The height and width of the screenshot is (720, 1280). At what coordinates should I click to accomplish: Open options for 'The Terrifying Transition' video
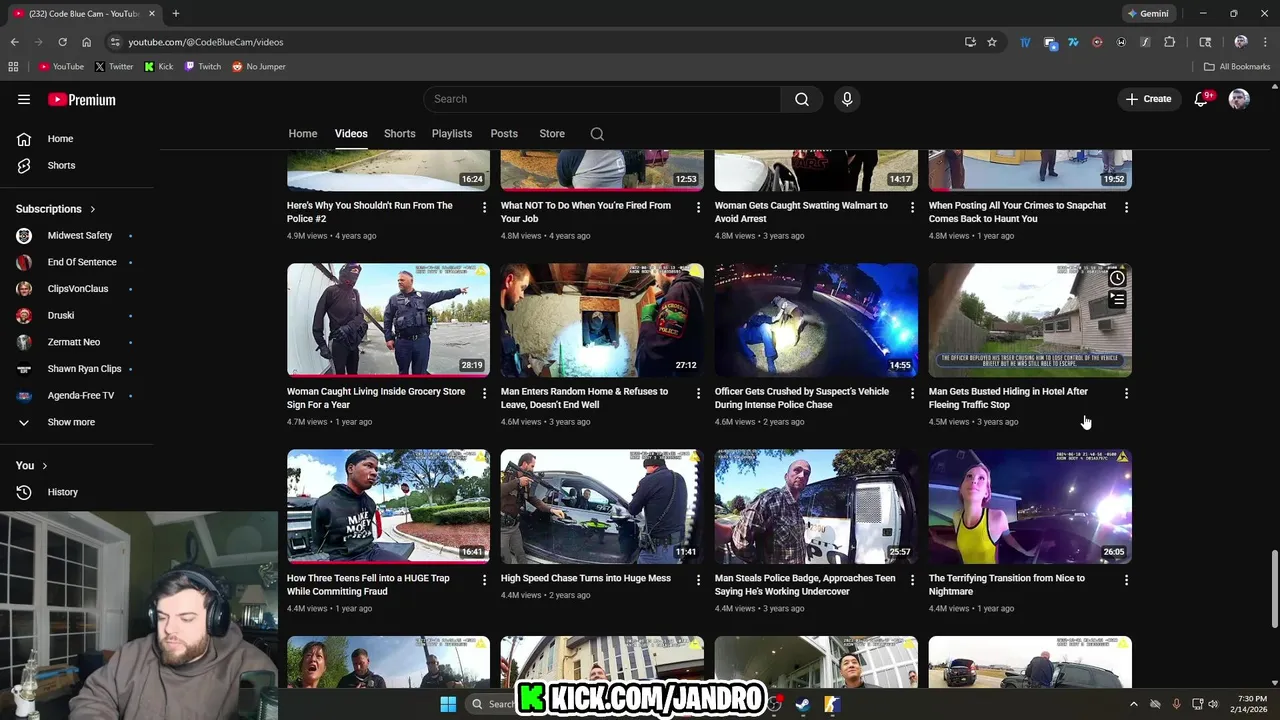click(x=1126, y=580)
